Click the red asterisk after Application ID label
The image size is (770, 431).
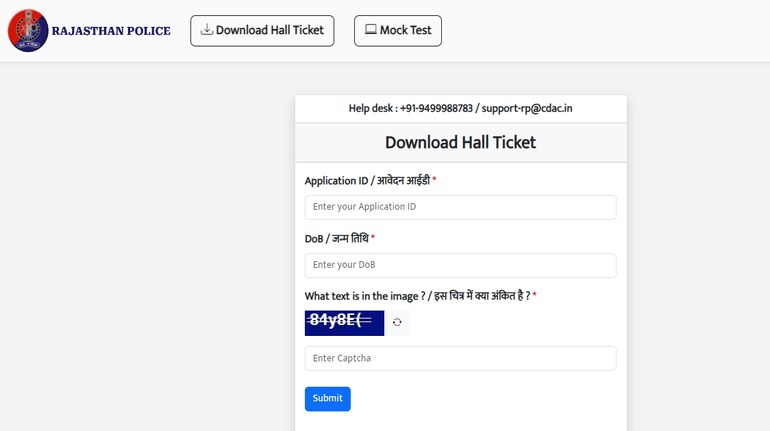434,179
